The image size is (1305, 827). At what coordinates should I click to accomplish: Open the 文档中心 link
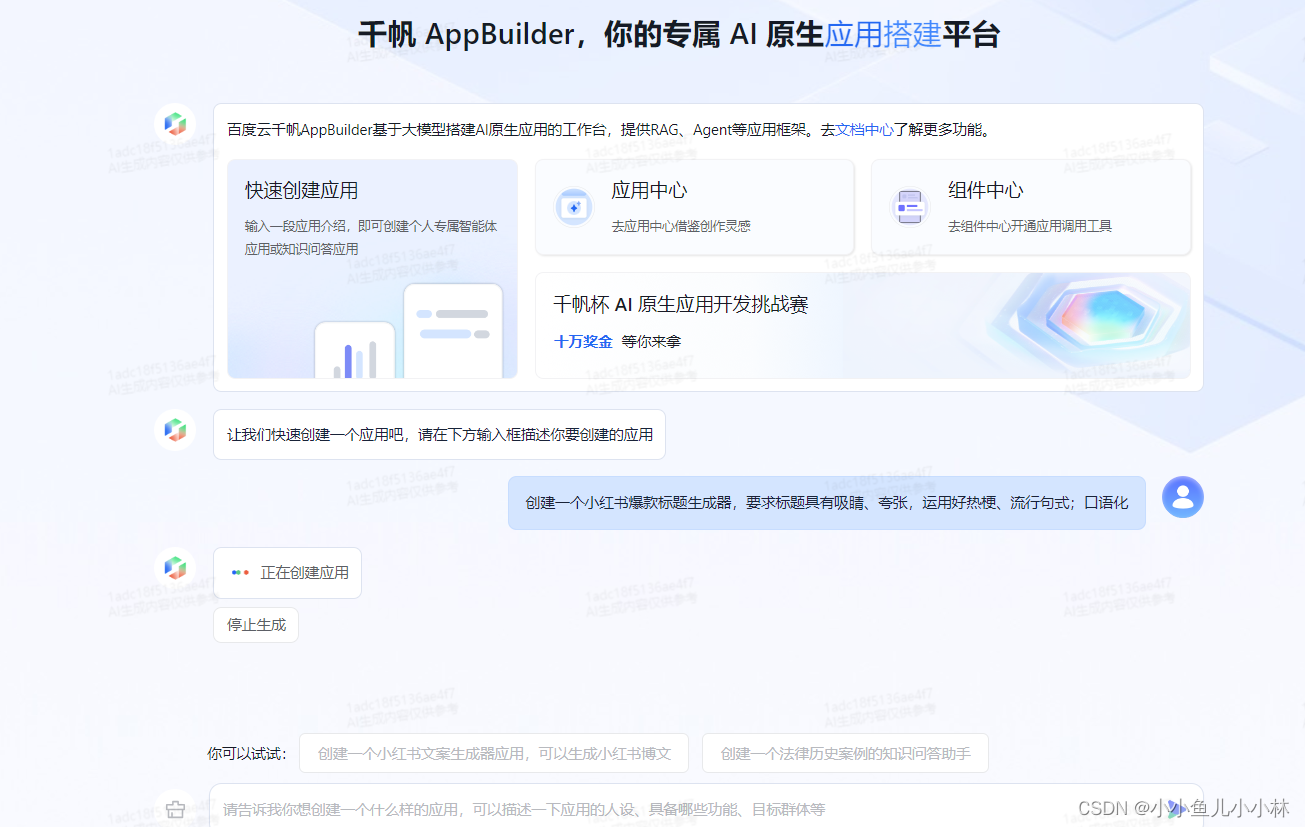[865, 129]
